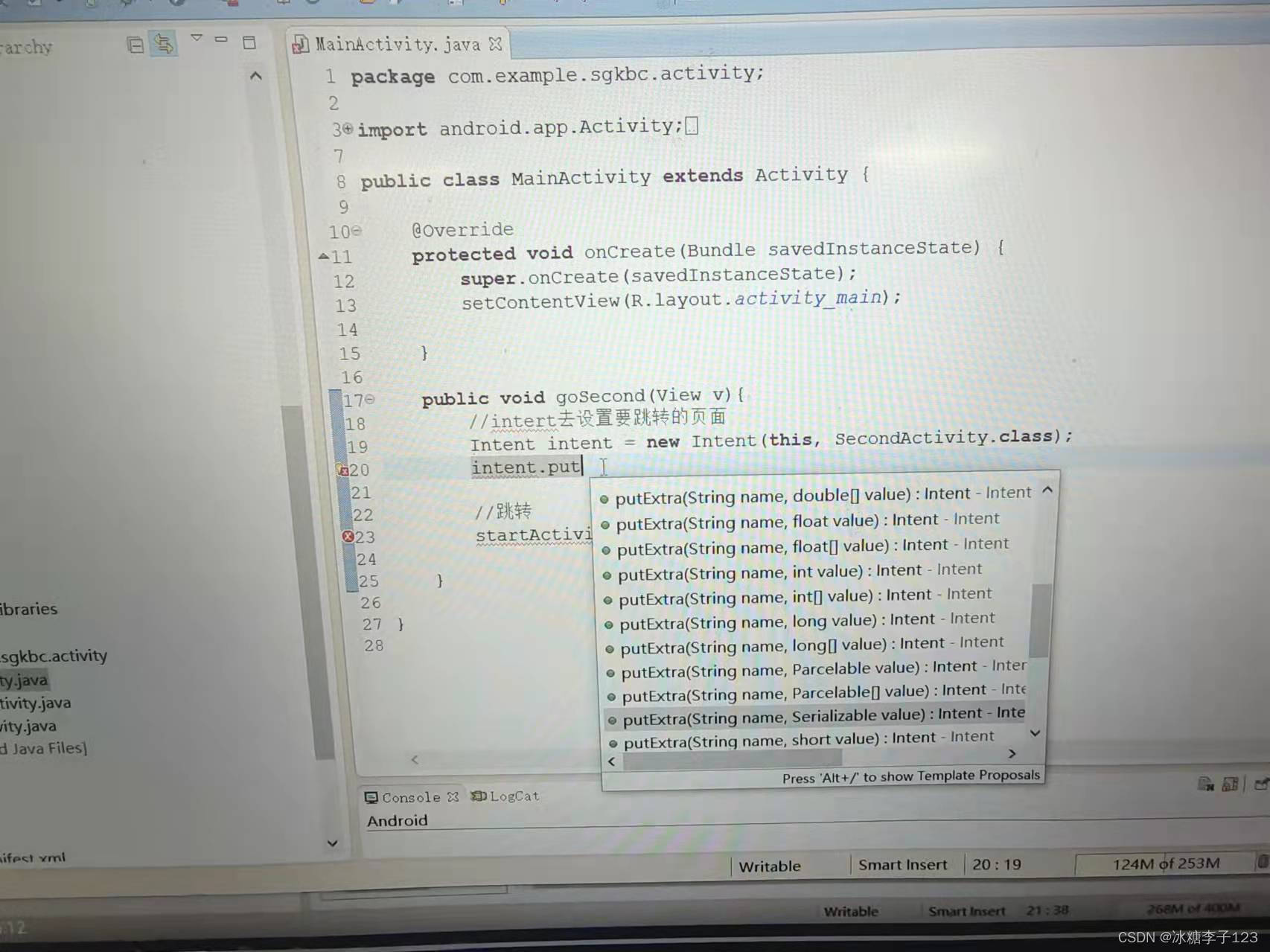Click the startActivi text on line 23
Screen dimensions: 1270x952
point(534,535)
